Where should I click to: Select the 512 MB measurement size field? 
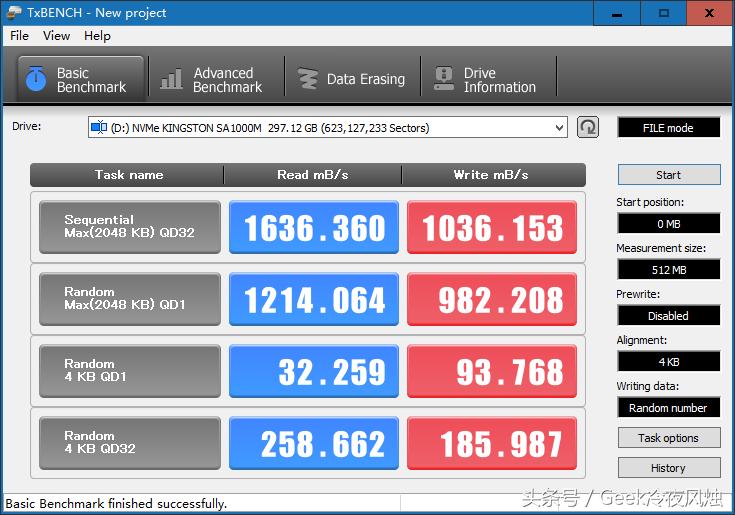click(x=668, y=270)
